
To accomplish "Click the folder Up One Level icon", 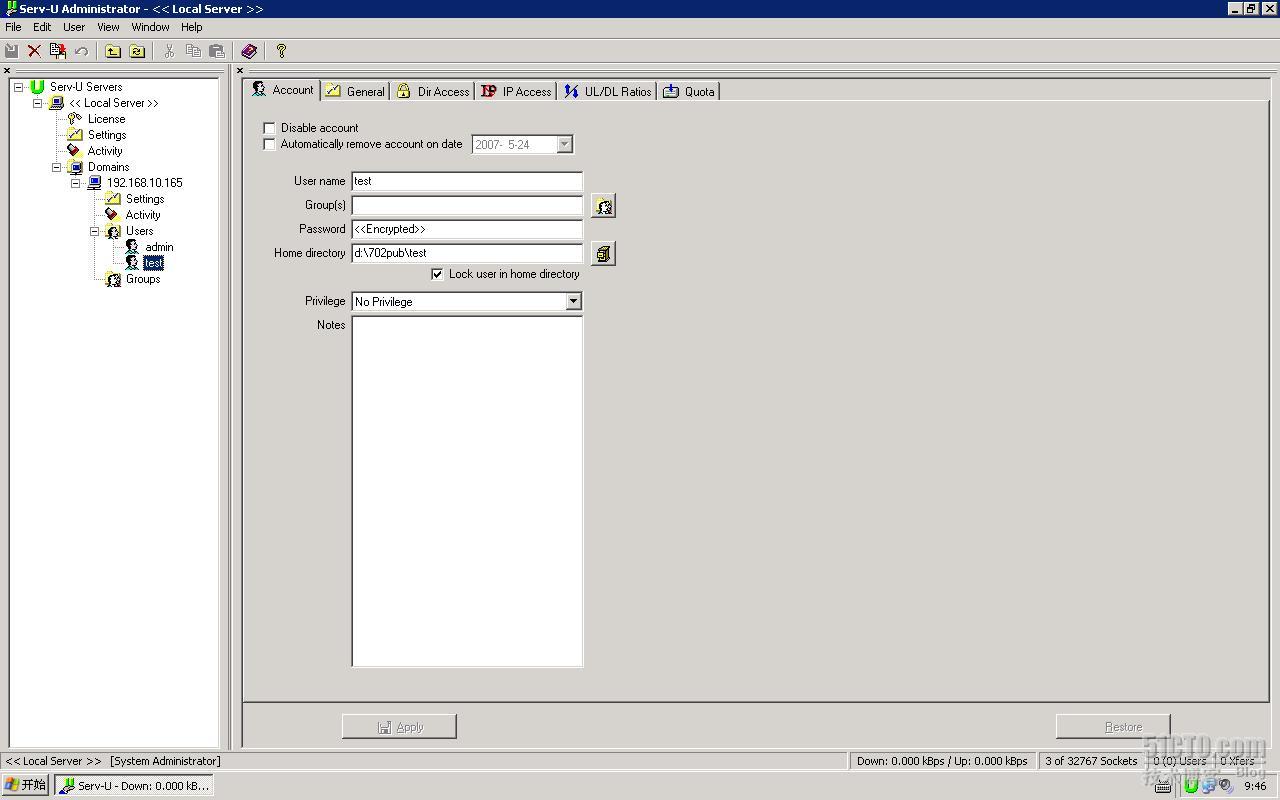I will point(113,51).
